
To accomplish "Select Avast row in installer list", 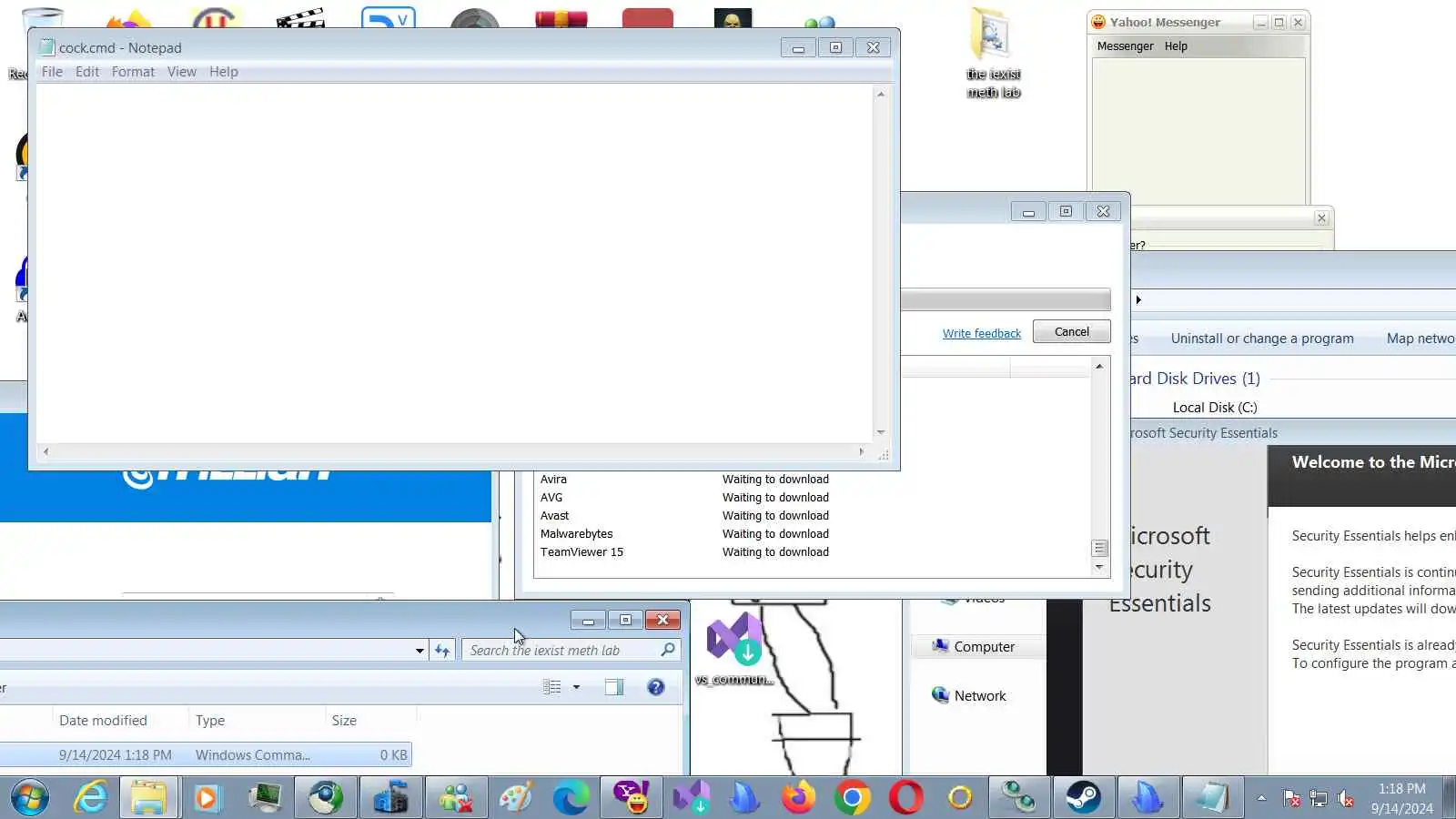I will point(813,516).
